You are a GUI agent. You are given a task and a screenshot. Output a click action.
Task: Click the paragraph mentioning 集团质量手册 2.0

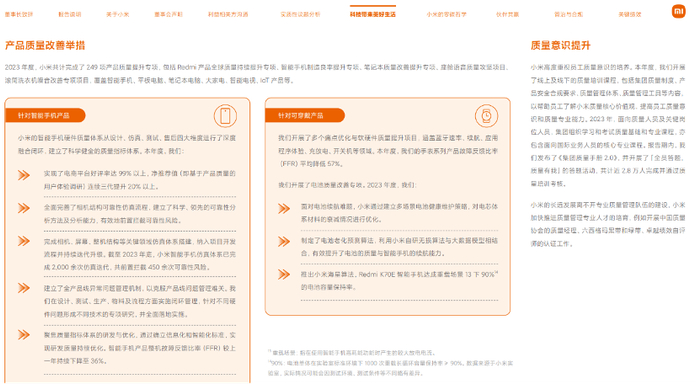[608, 125]
